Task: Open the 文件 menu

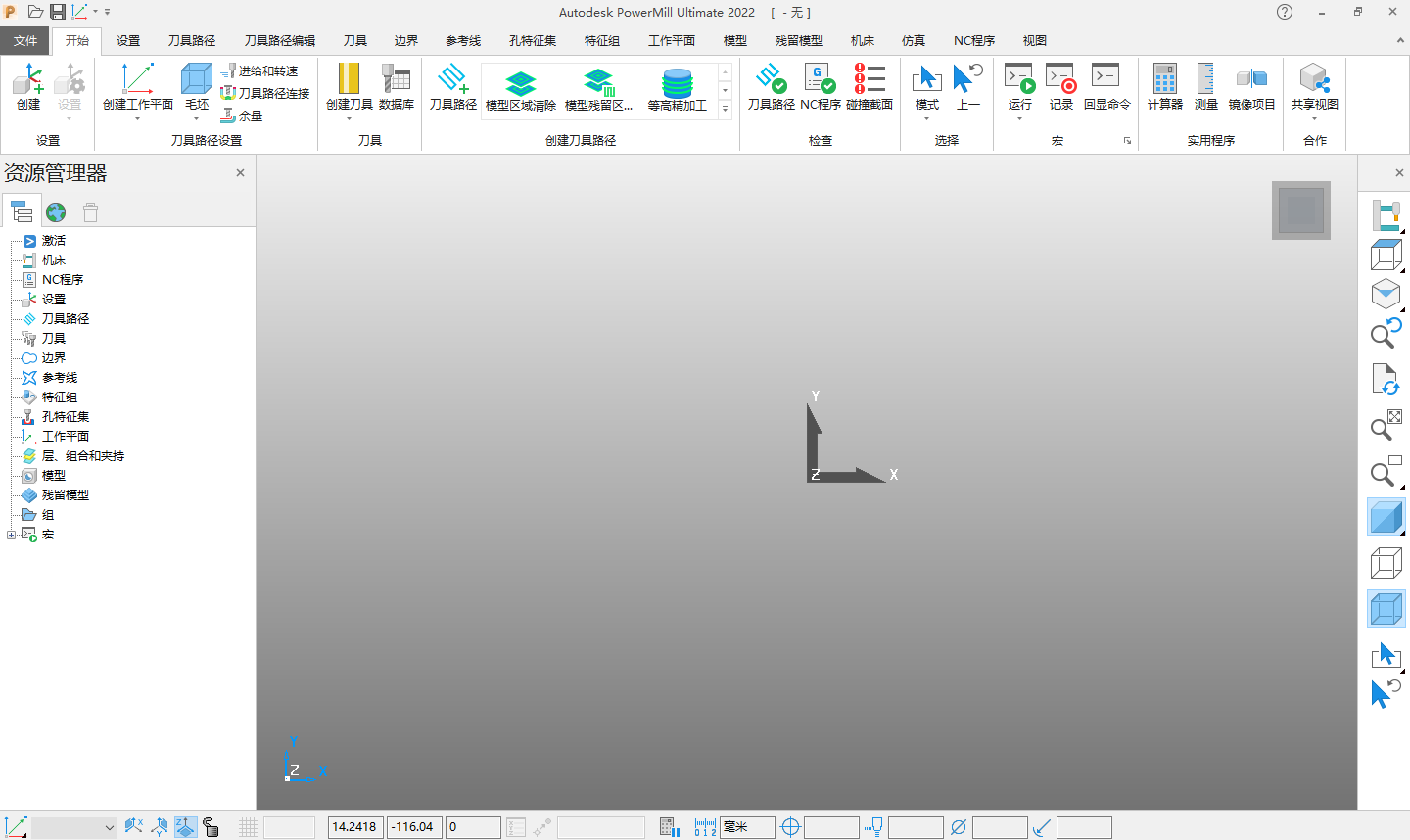Action: 25,40
